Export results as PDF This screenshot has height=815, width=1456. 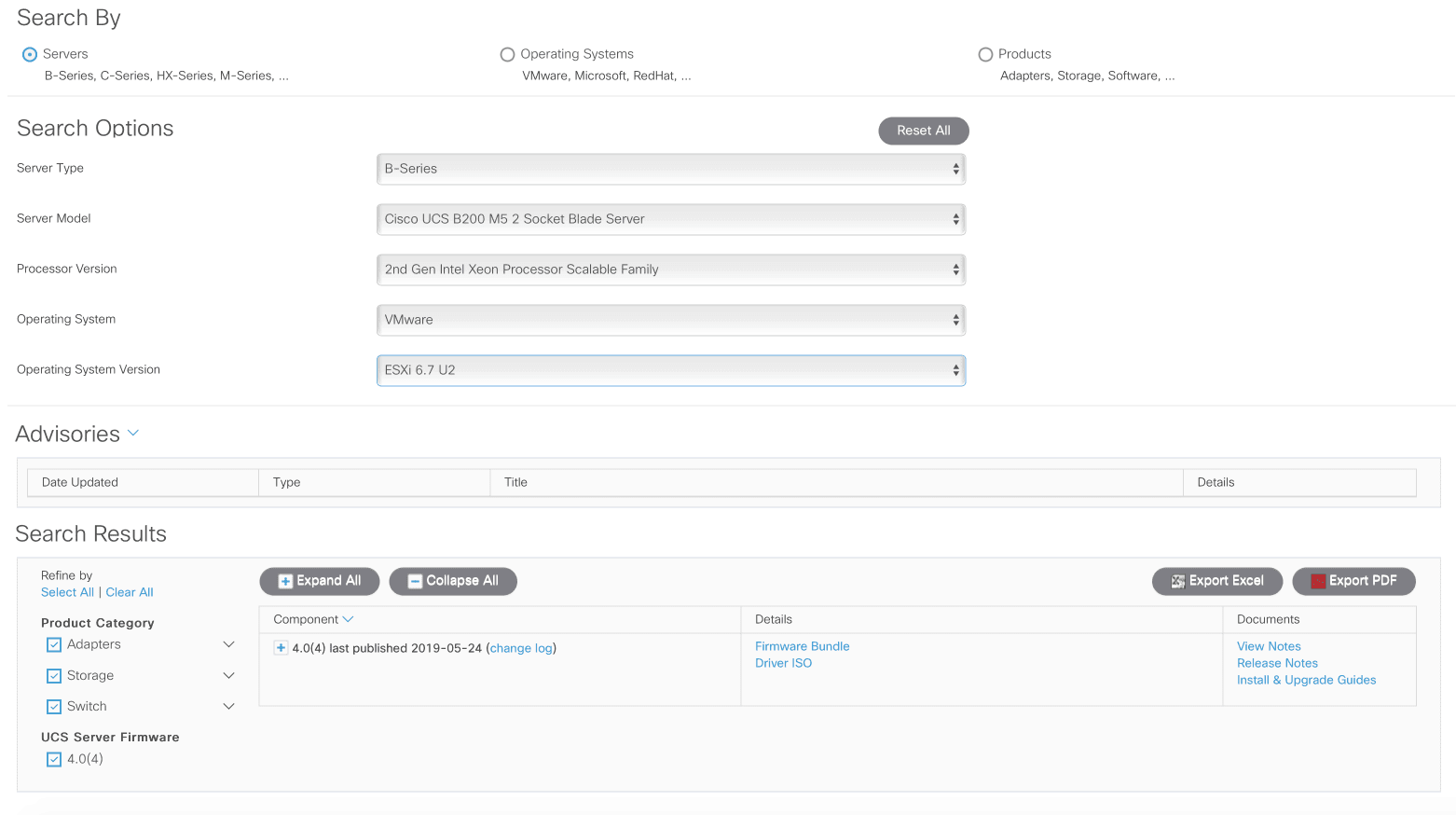tap(1353, 581)
